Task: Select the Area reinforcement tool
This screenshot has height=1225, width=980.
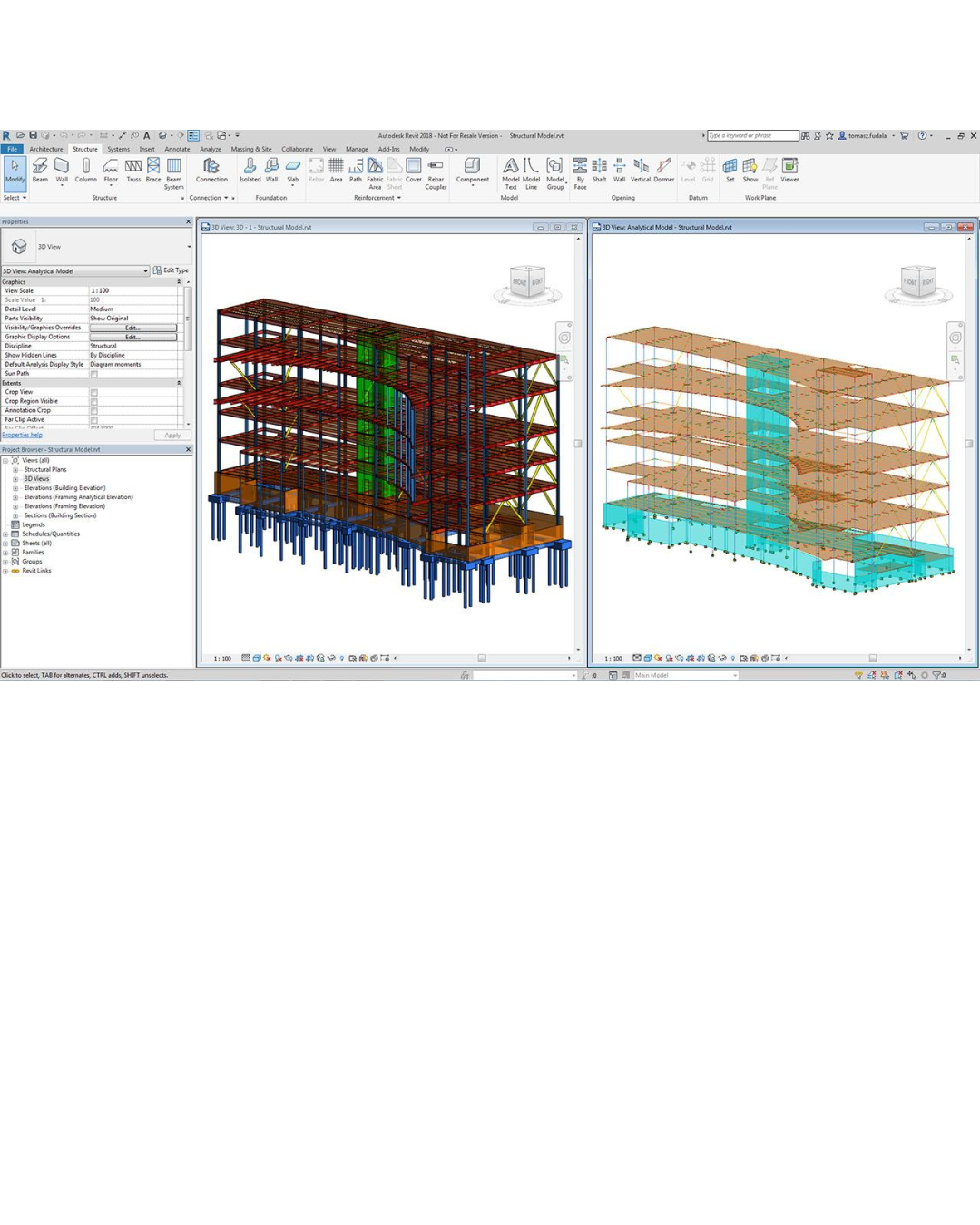Action: click(336, 171)
